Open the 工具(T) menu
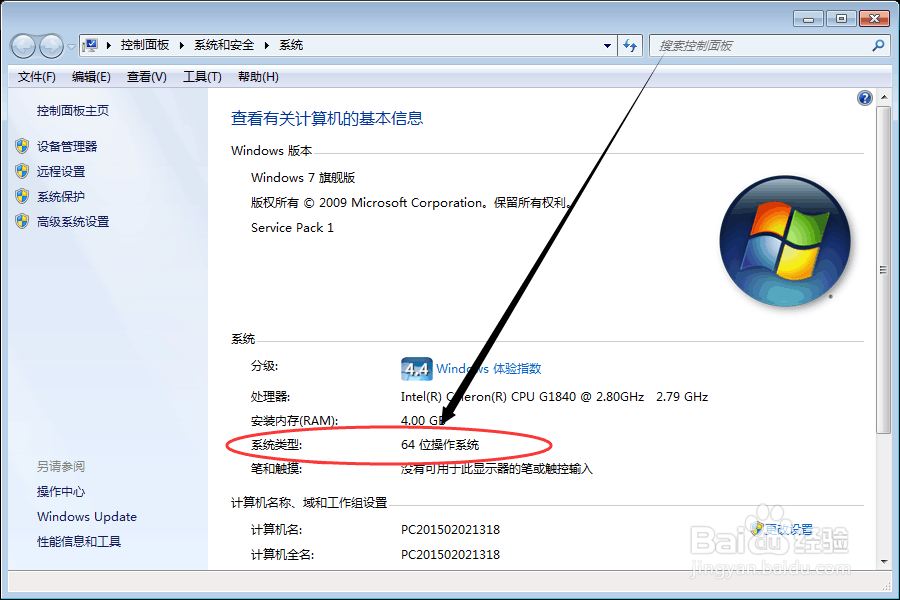Viewport: 900px width, 600px height. click(202, 77)
